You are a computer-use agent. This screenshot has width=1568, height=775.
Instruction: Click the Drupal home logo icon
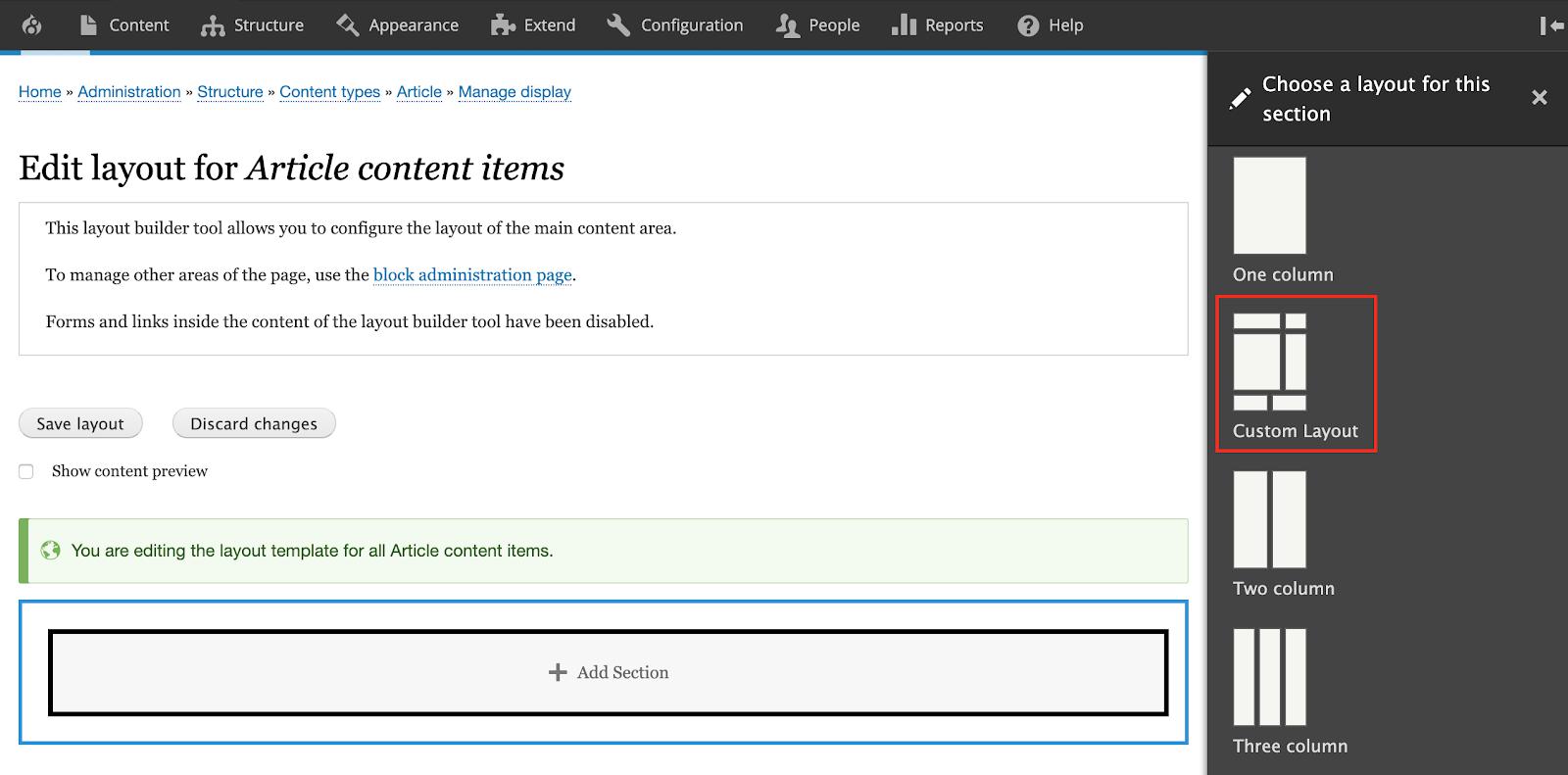point(31,25)
